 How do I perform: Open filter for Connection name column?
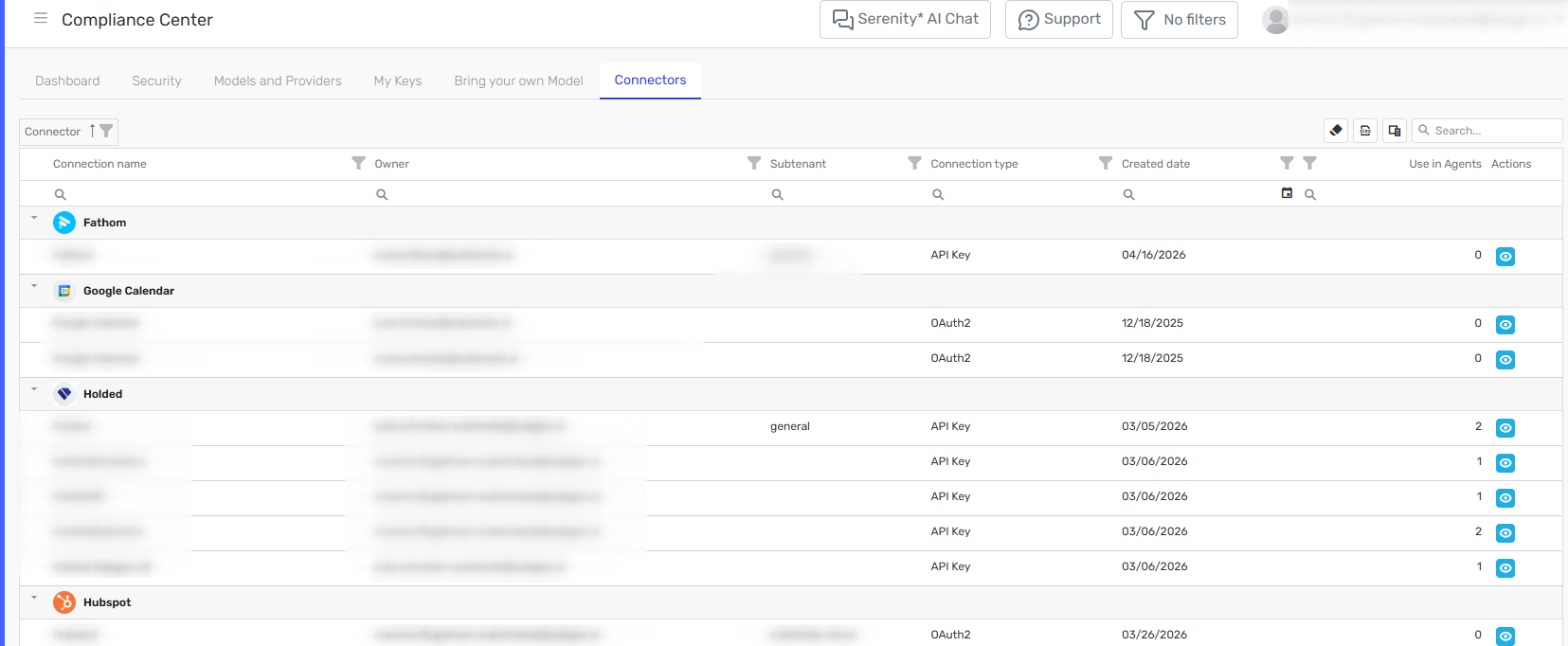(x=358, y=163)
